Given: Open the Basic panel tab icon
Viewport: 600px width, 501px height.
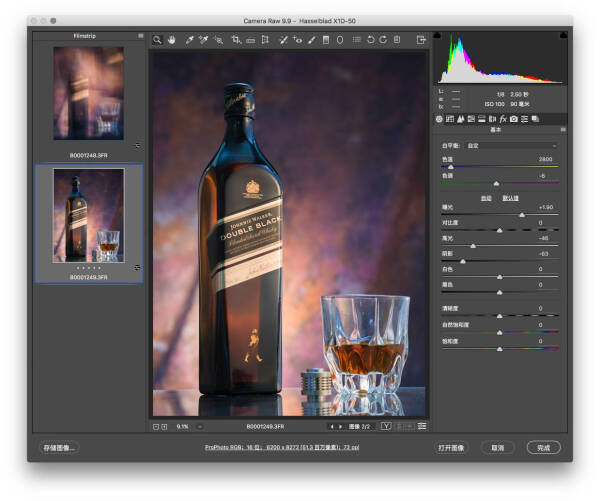Looking at the screenshot, I should pos(439,119).
